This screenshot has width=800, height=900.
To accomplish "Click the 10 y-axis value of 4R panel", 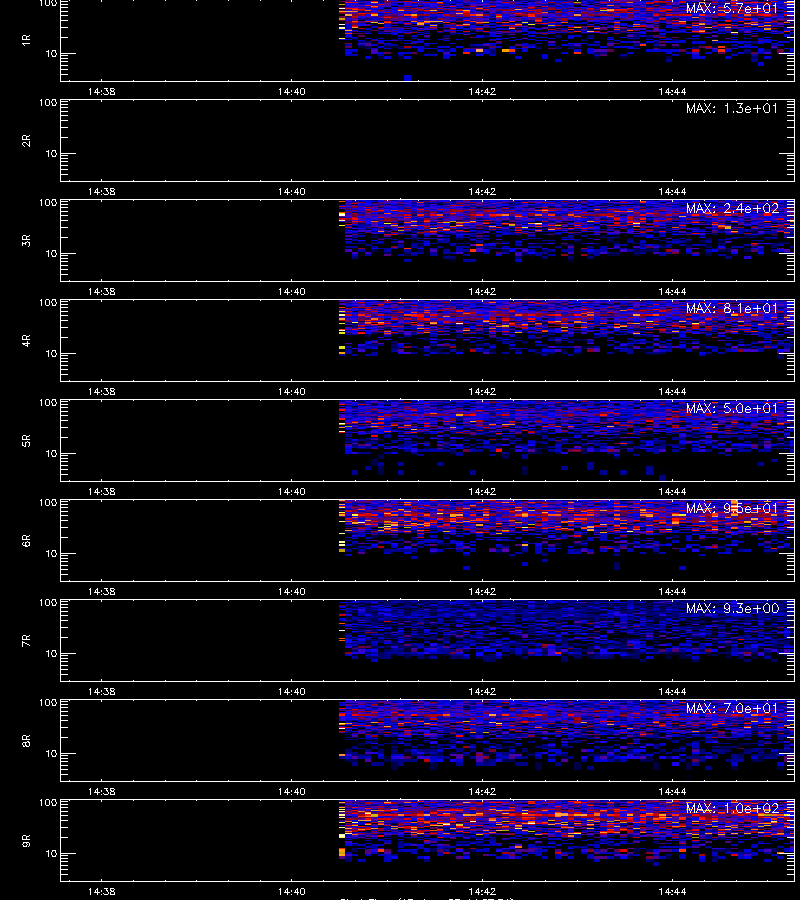I will tap(51, 354).
